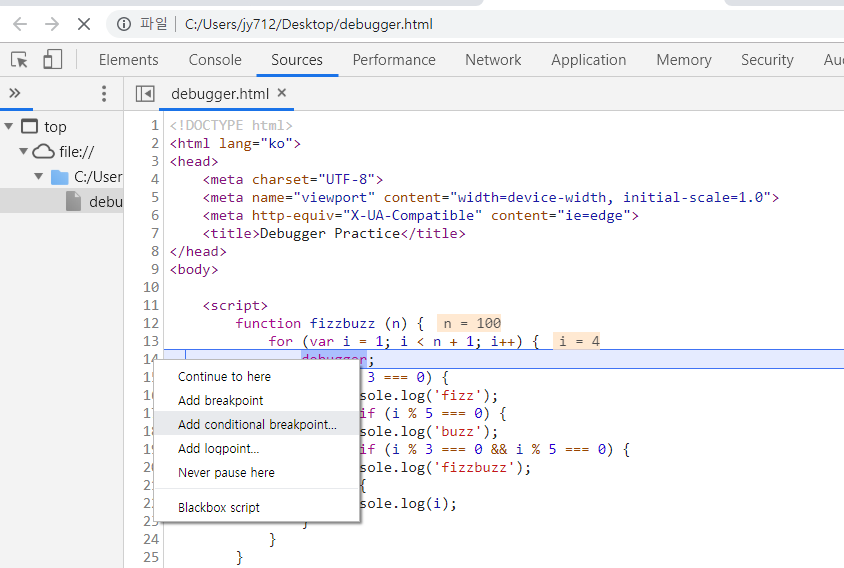The image size is (844, 568).
Task: Click line number 25 gutter
Action: [x=151, y=557]
